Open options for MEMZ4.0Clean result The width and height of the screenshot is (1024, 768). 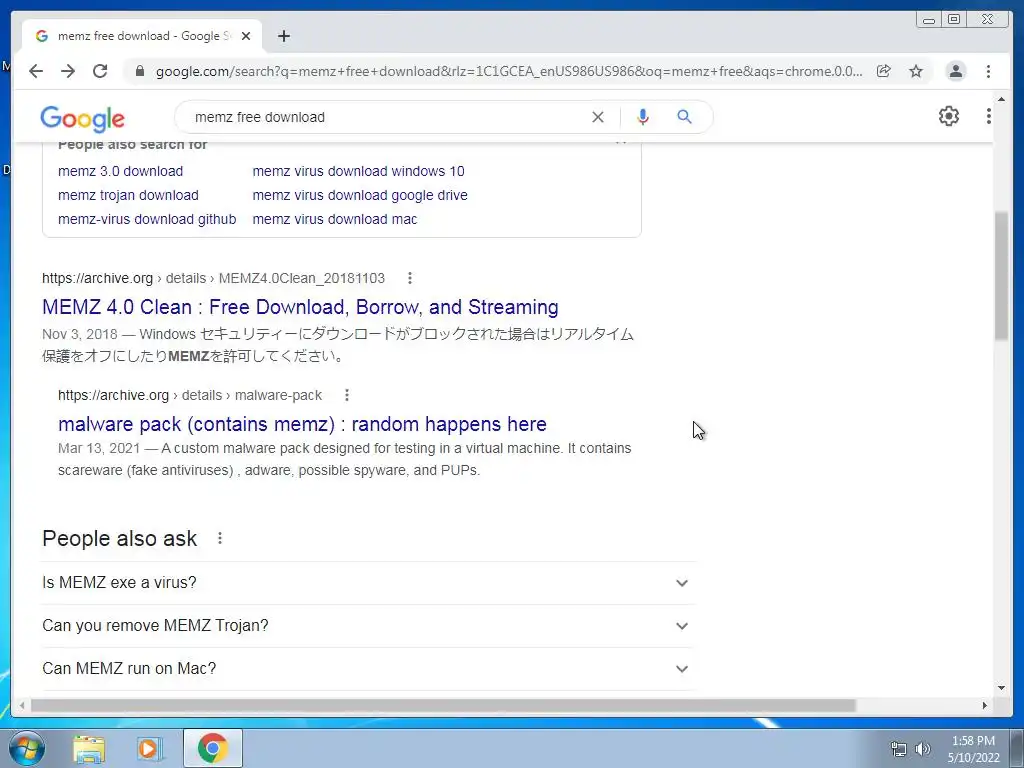point(409,278)
